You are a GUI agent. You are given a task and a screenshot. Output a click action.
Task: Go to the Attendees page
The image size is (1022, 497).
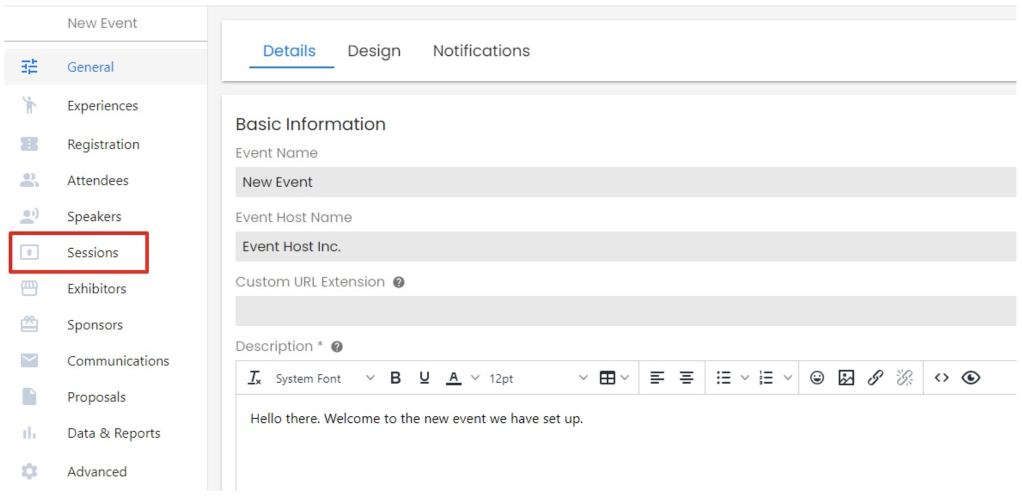coord(98,180)
